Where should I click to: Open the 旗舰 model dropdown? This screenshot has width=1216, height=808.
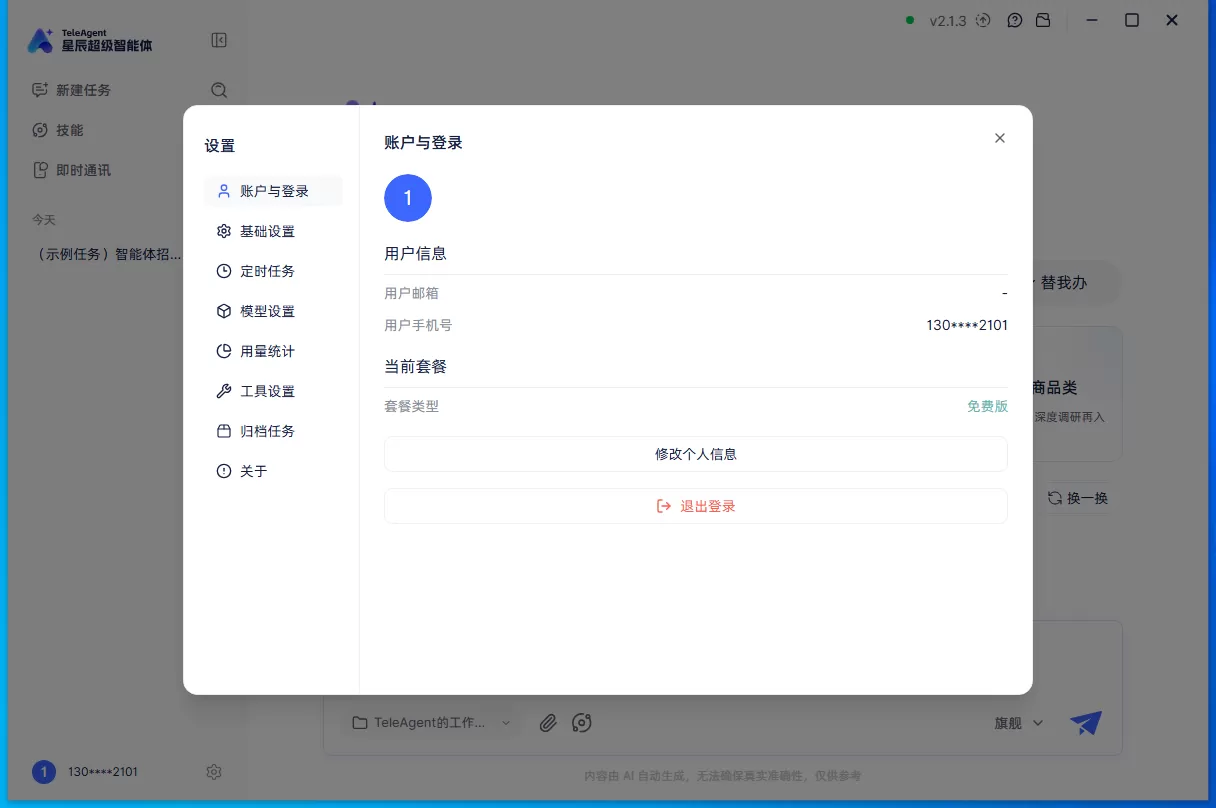[1019, 722]
